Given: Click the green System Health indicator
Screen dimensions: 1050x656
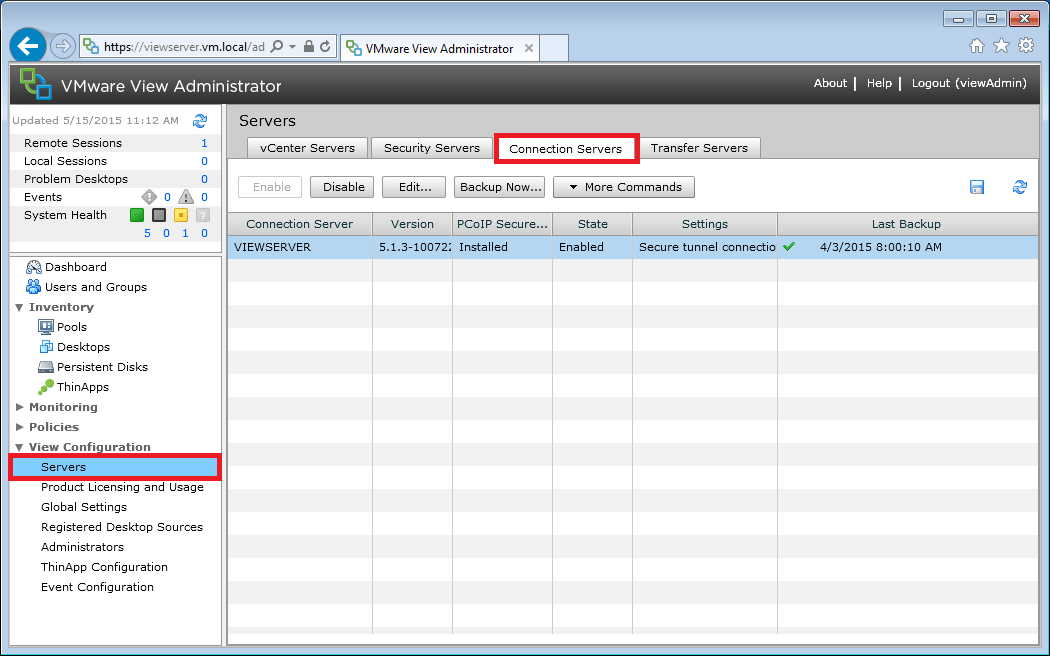Looking at the screenshot, I should [136, 215].
